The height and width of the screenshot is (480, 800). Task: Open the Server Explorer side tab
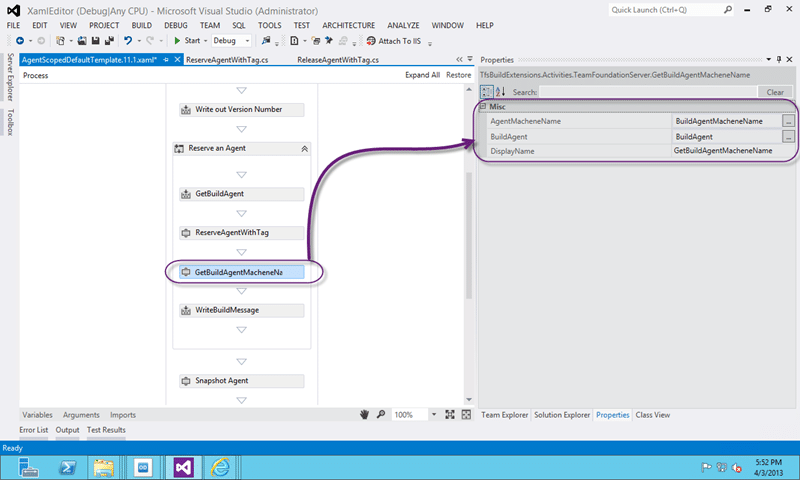pyautogui.click(x=10, y=77)
